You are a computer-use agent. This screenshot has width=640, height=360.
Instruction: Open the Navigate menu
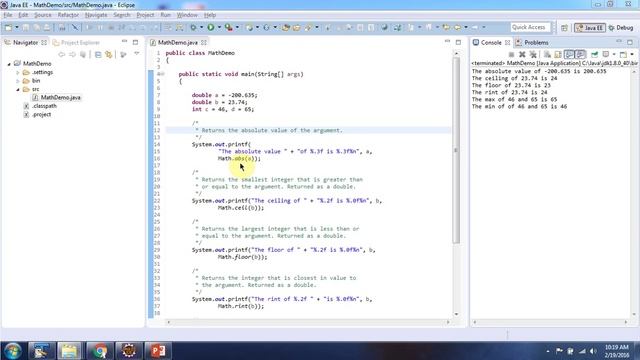(96, 15)
